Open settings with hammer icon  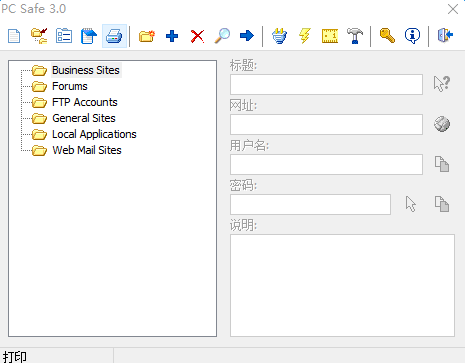355,36
